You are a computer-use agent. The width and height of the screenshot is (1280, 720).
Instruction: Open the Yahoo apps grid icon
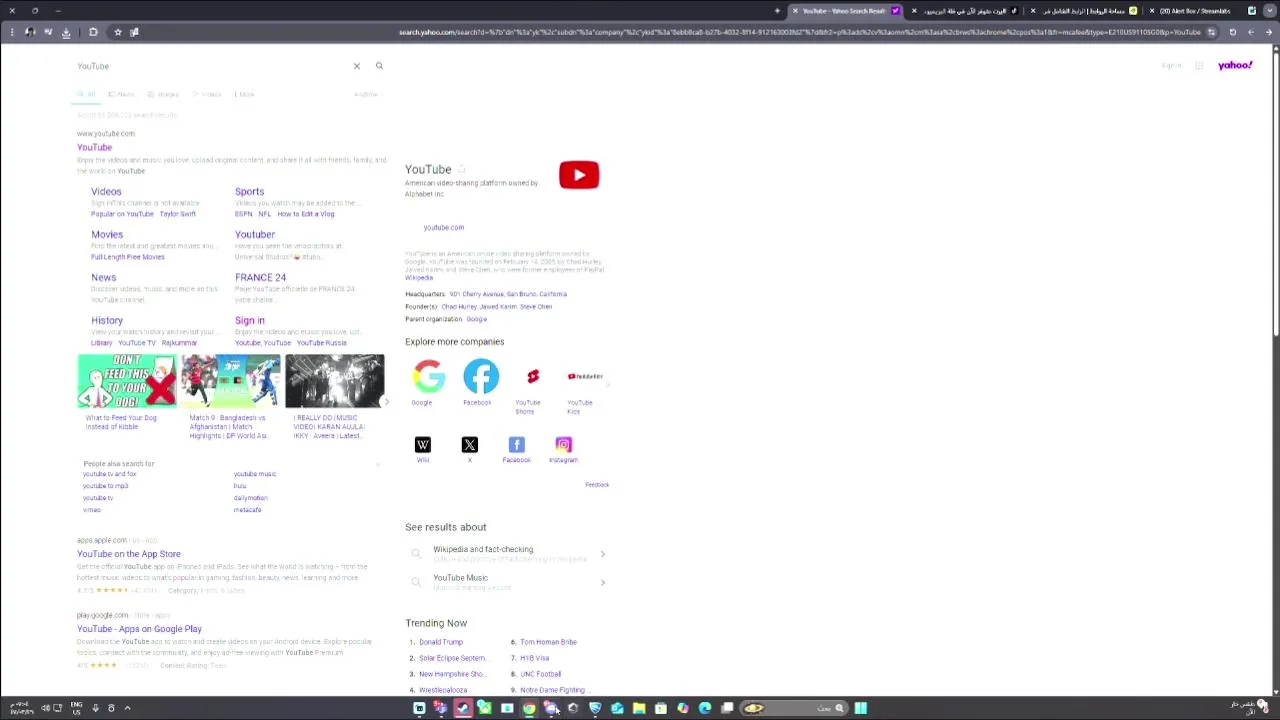1199,66
